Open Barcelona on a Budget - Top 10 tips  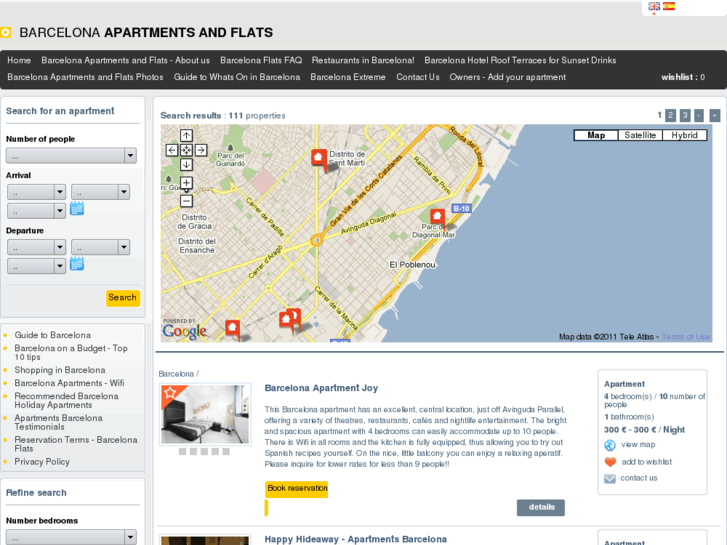coord(71,353)
